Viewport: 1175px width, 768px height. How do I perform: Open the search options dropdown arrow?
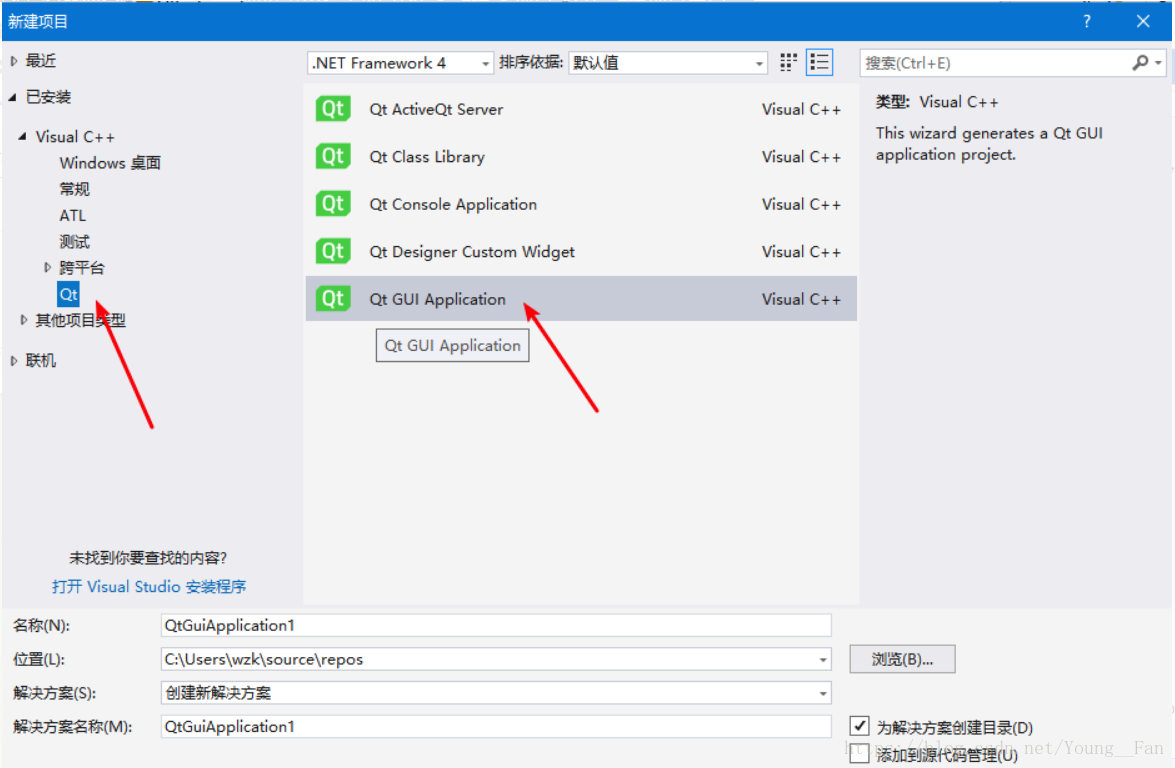tap(1159, 63)
